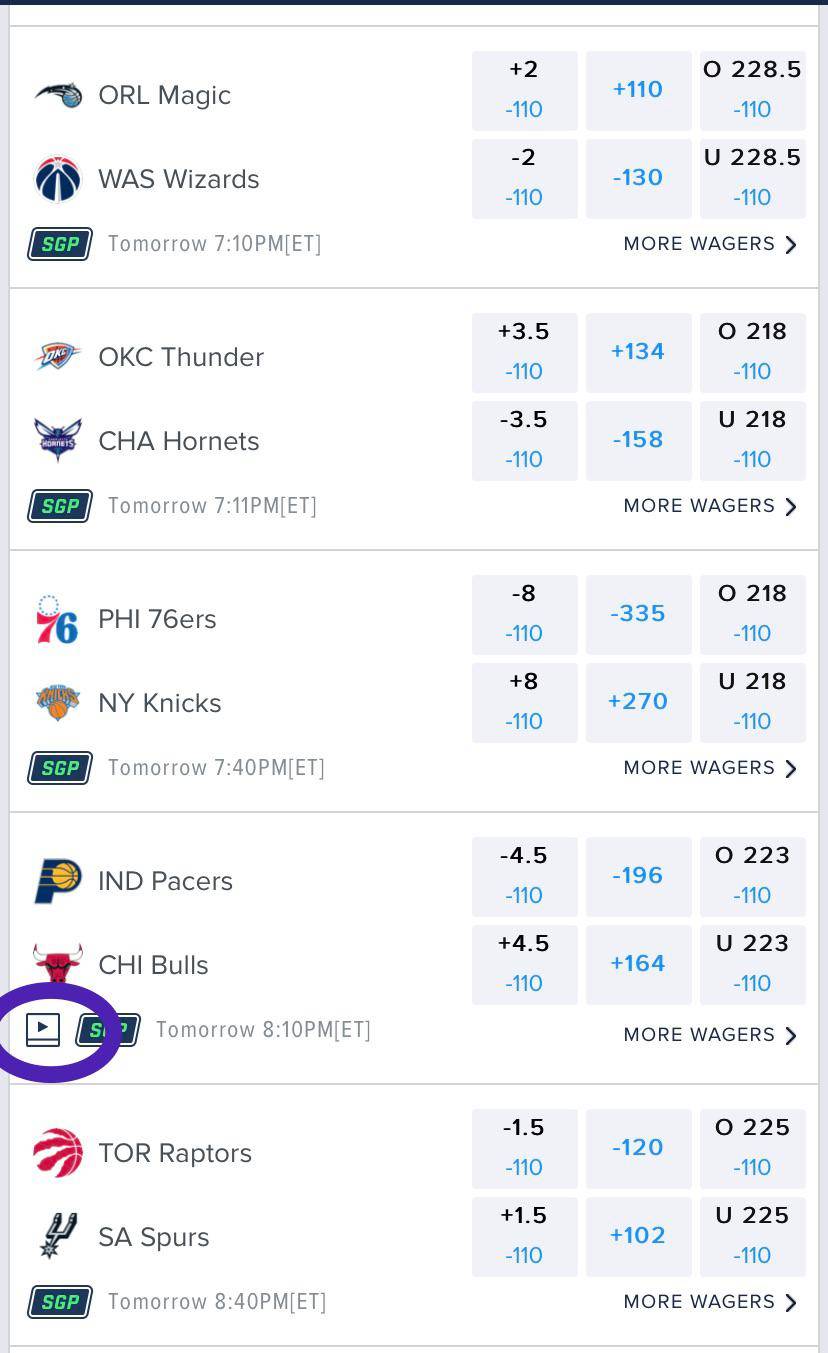Image resolution: width=828 pixels, height=1353 pixels.
Task: Open the TOR Raptors team name
Action: point(175,1153)
